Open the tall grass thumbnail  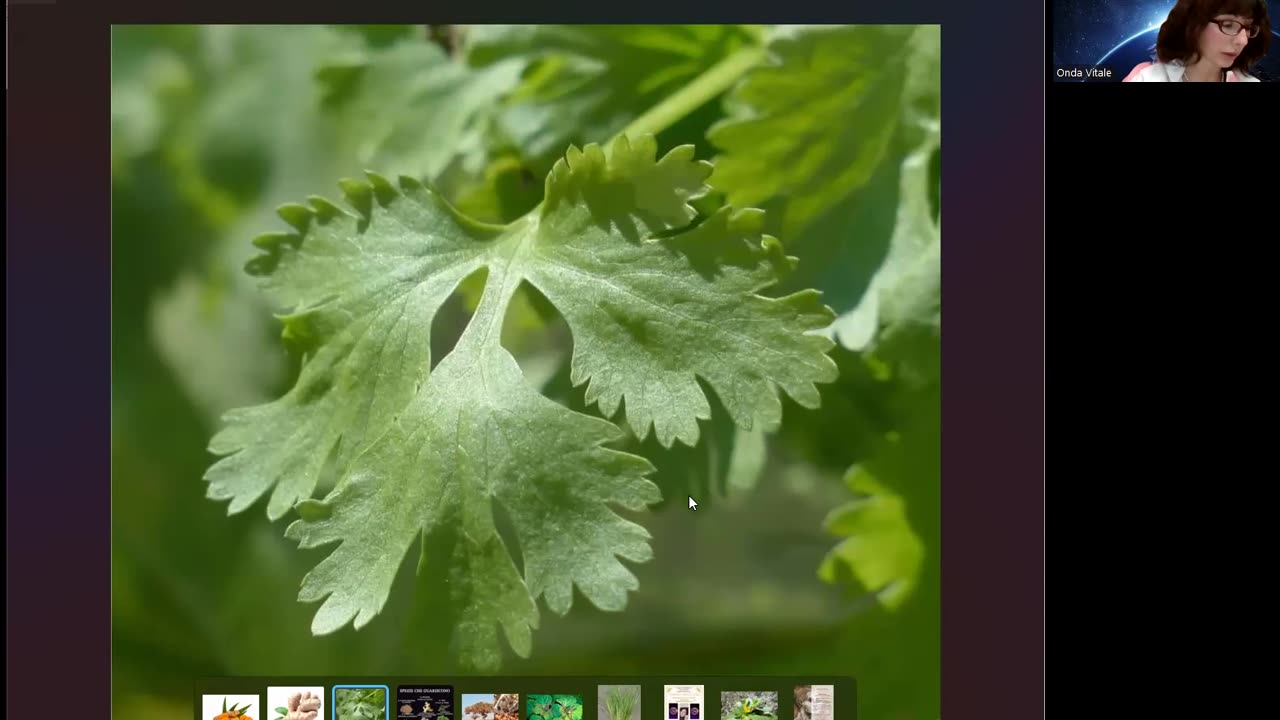pyautogui.click(x=619, y=703)
